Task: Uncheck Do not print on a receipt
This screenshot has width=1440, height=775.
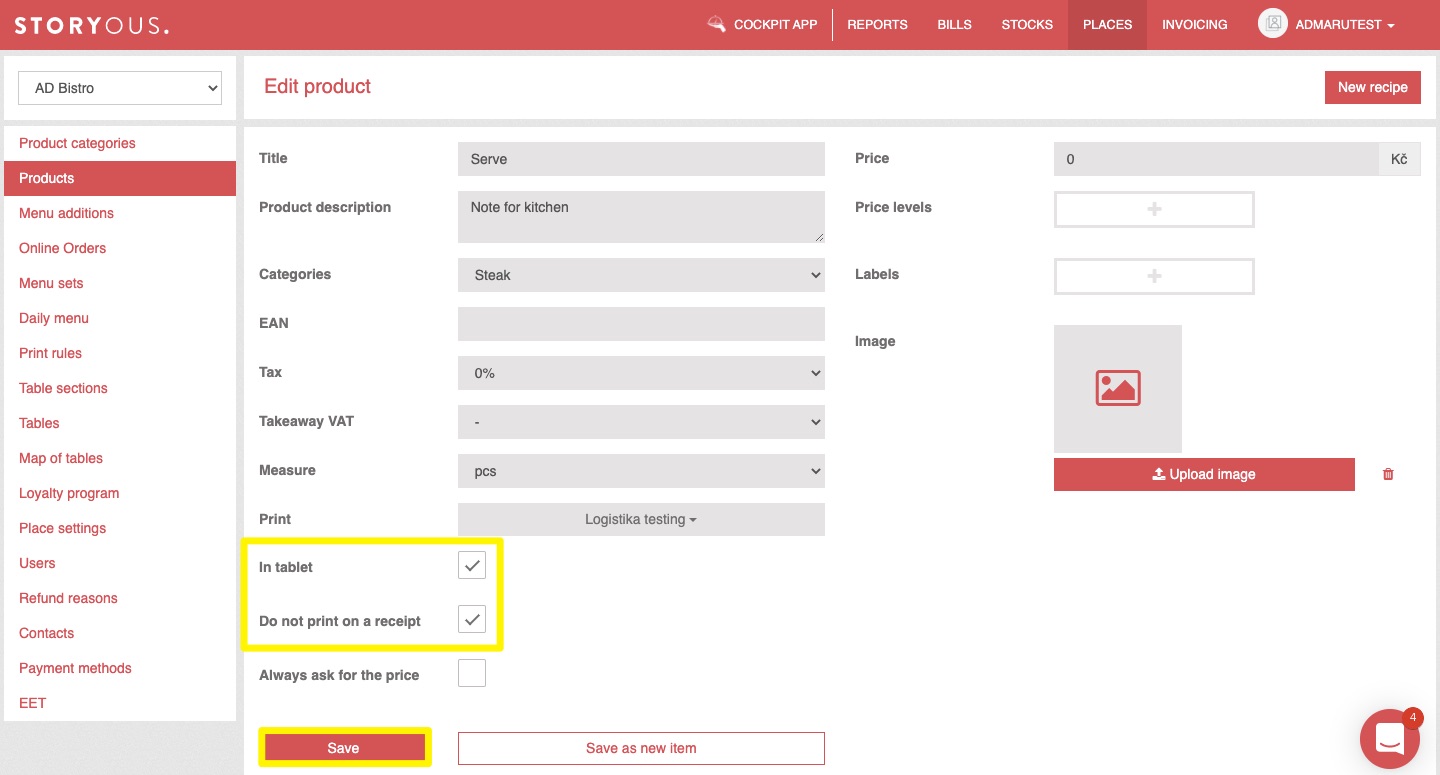Action: (472, 619)
